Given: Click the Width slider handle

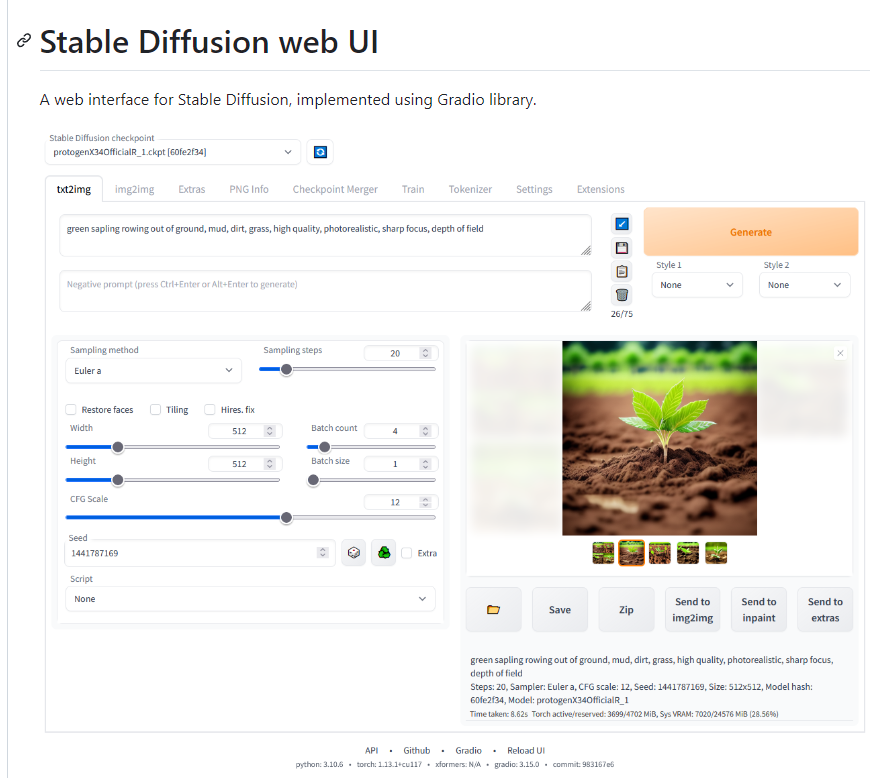Looking at the screenshot, I should pos(118,447).
